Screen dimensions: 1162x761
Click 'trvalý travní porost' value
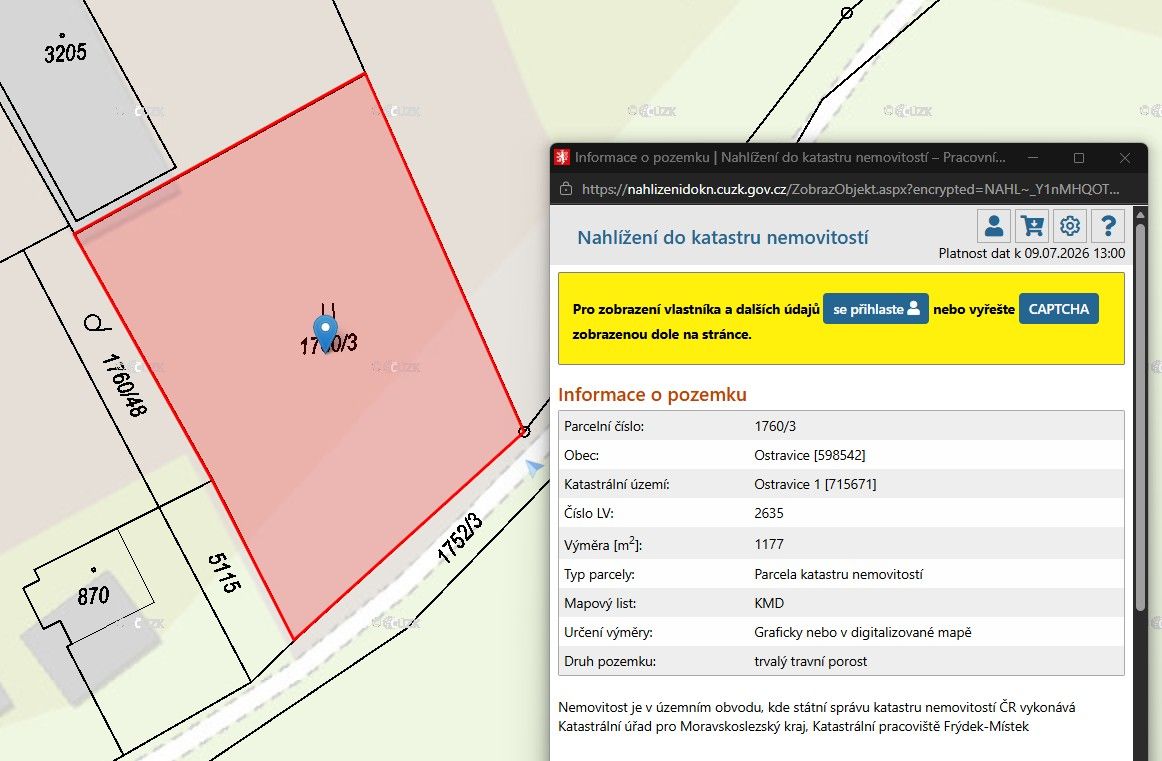pyautogui.click(x=811, y=661)
